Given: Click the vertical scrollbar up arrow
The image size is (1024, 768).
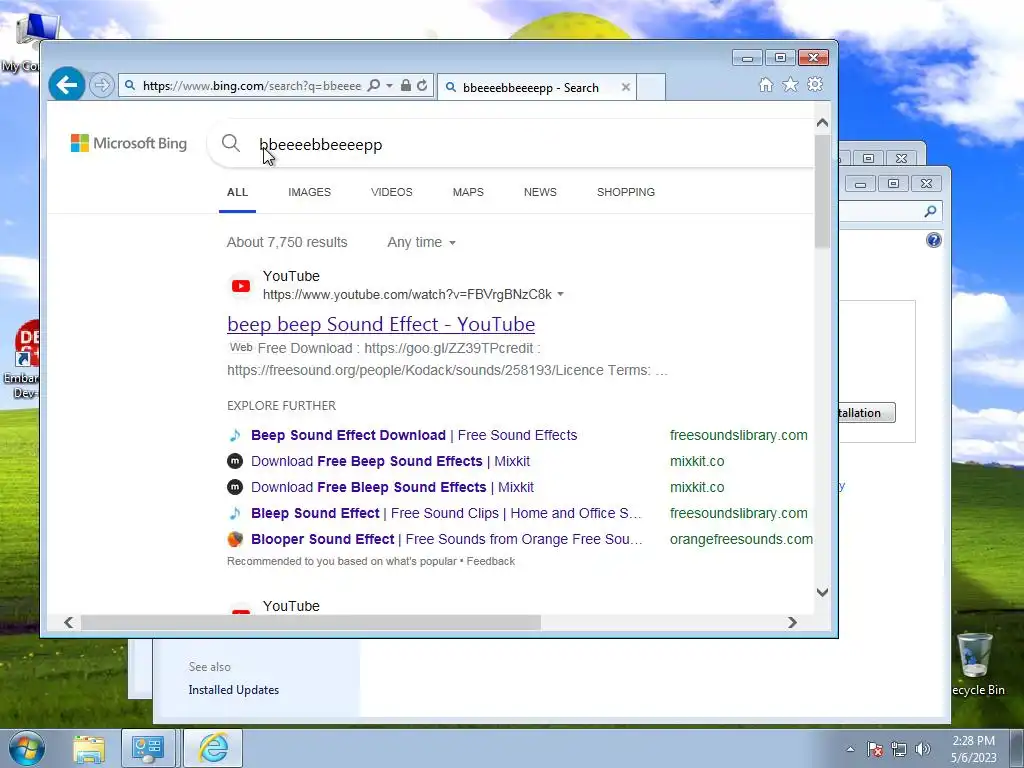Looking at the screenshot, I should (822, 123).
